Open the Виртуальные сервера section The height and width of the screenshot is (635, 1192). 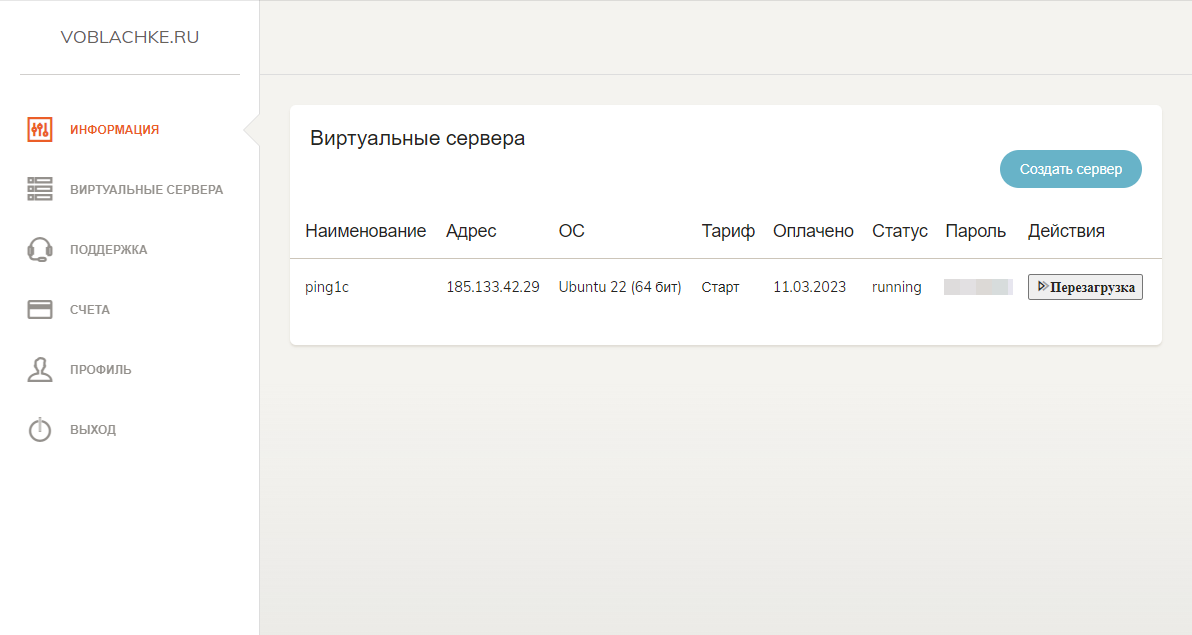pos(146,189)
